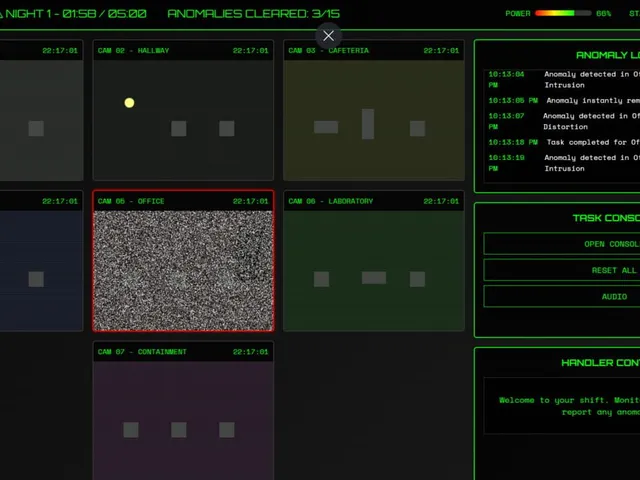Click the 10:13:19 PM Intrusion log entry
This screenshot has width=640, height=480.
coord(564,163)
